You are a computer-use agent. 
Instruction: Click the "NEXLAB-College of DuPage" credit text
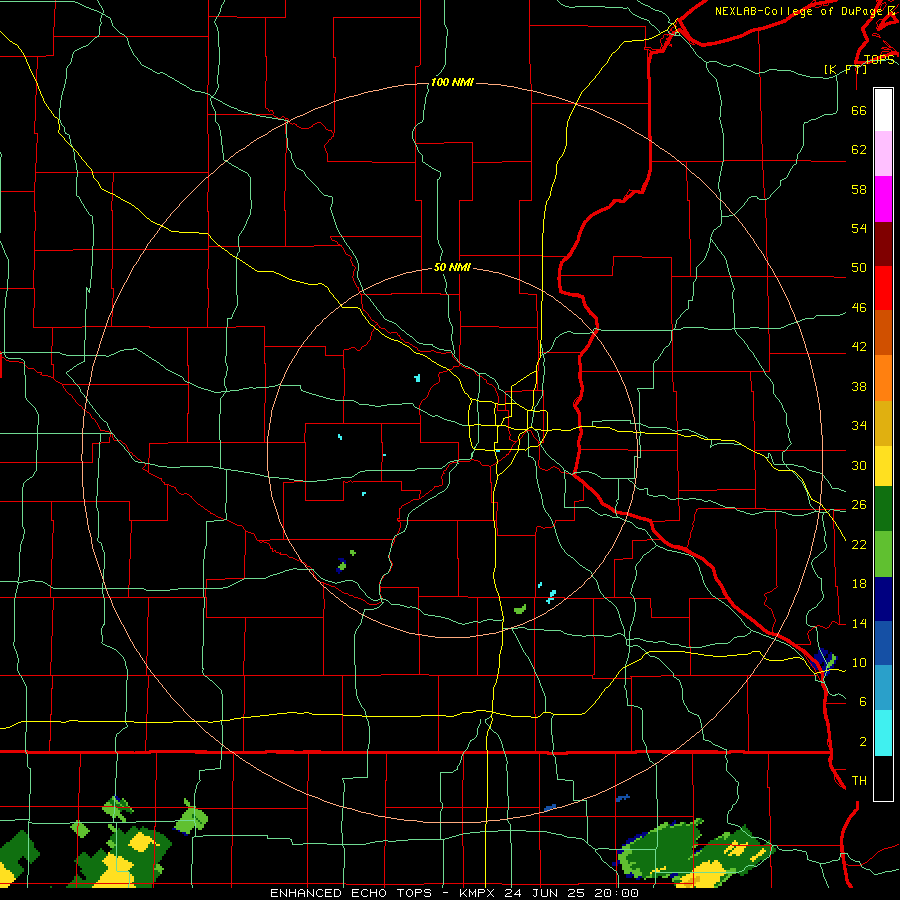(x=798, y=11)
